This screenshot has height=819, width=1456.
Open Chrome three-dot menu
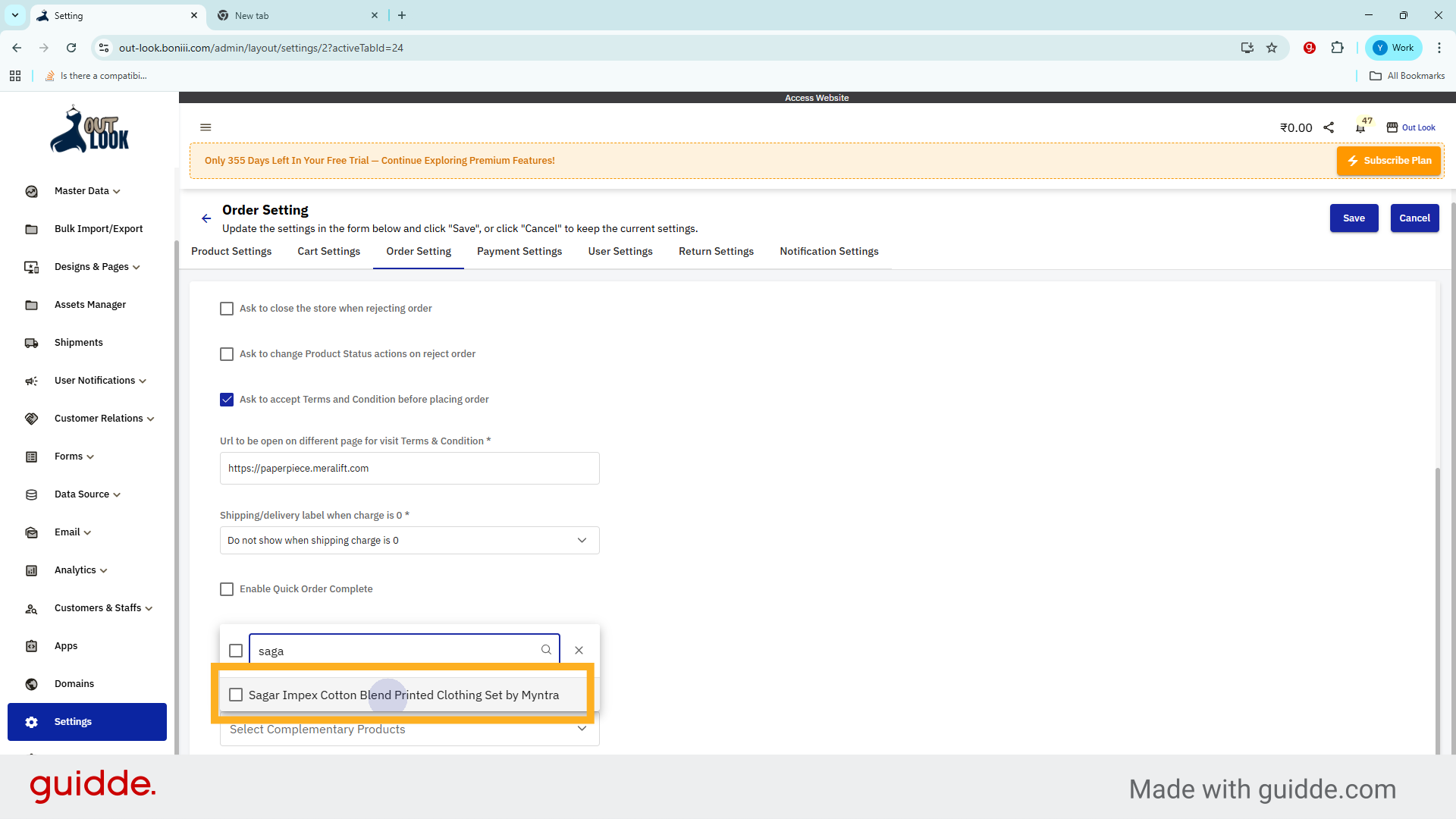(1439, 48)
